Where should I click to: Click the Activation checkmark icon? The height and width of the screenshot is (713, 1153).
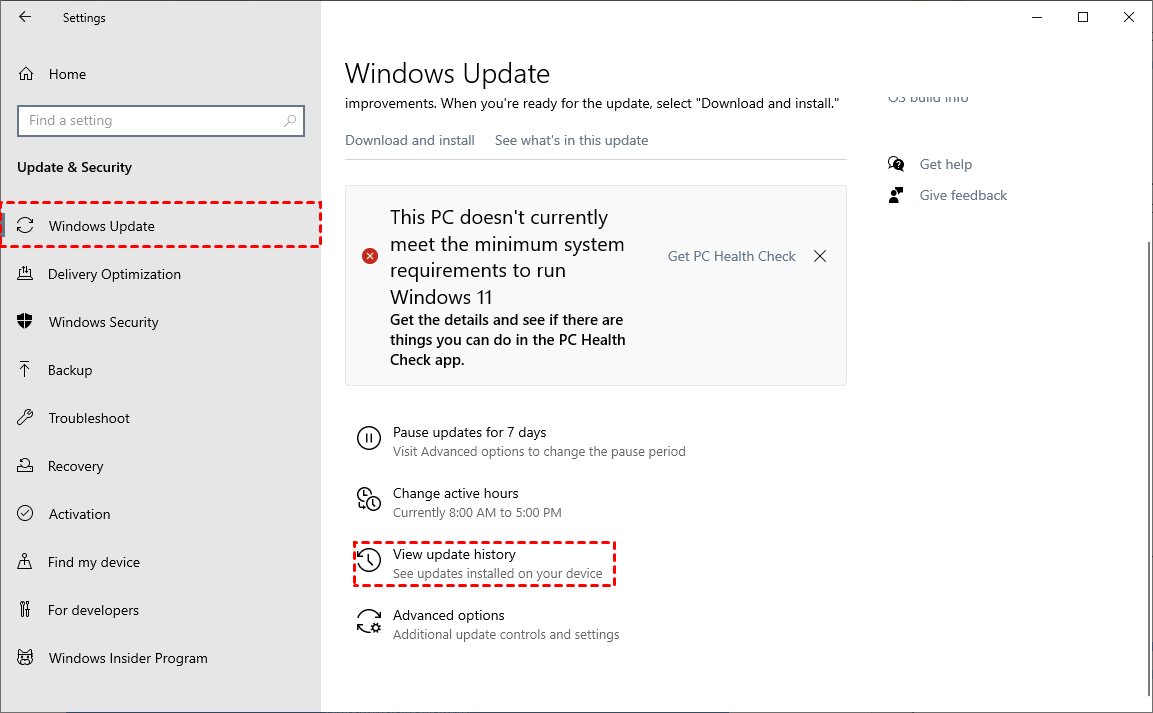click(26, 514)
